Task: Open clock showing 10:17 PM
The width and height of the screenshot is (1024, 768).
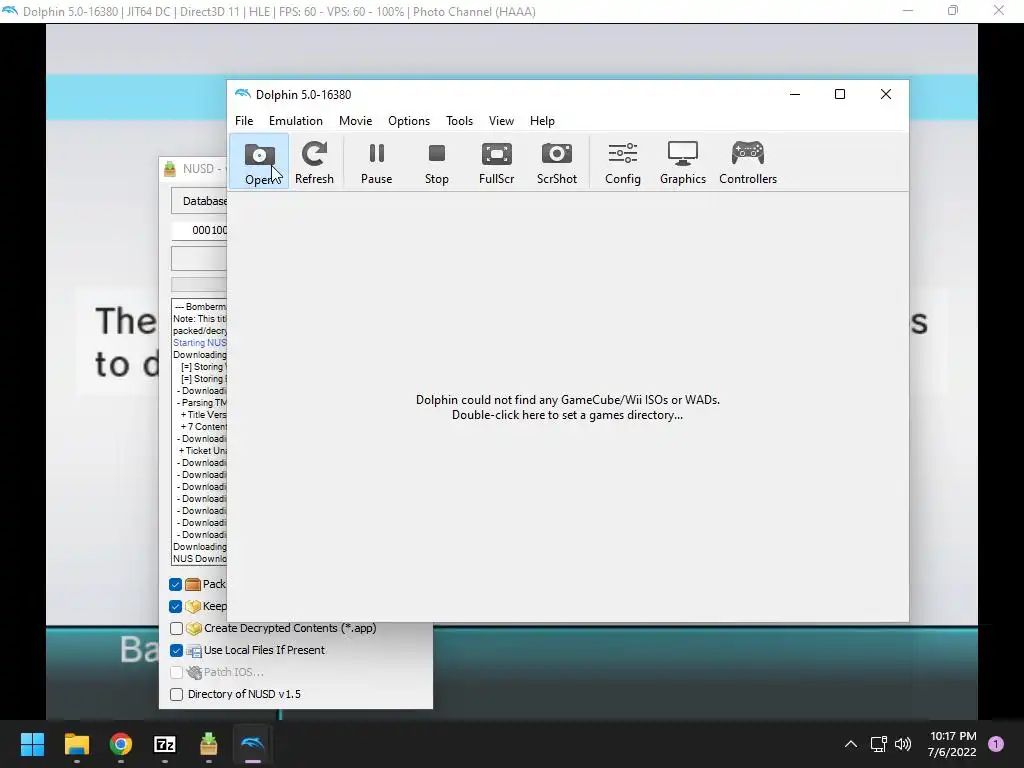Action: point(952,744)
